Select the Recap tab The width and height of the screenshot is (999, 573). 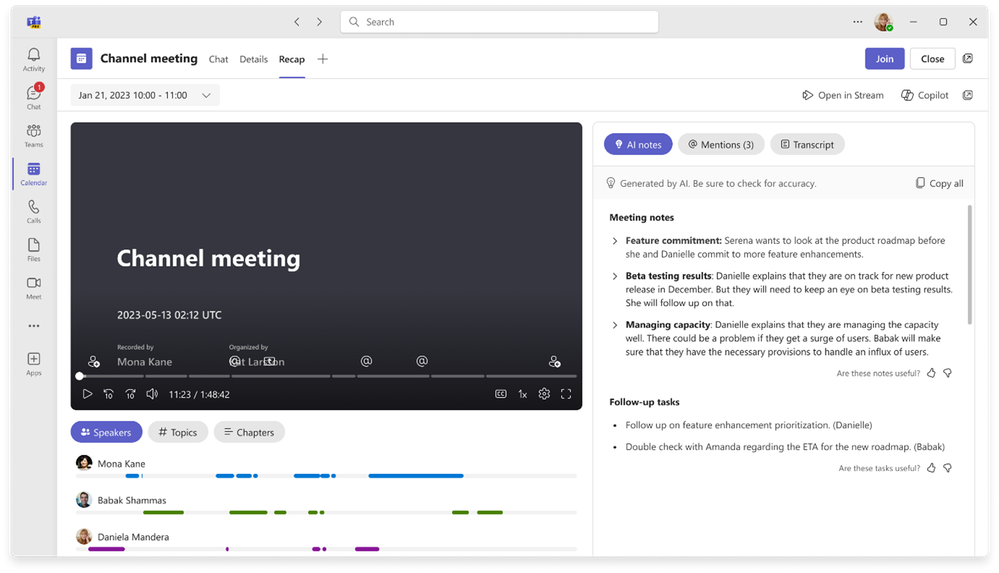pos(292,59)
